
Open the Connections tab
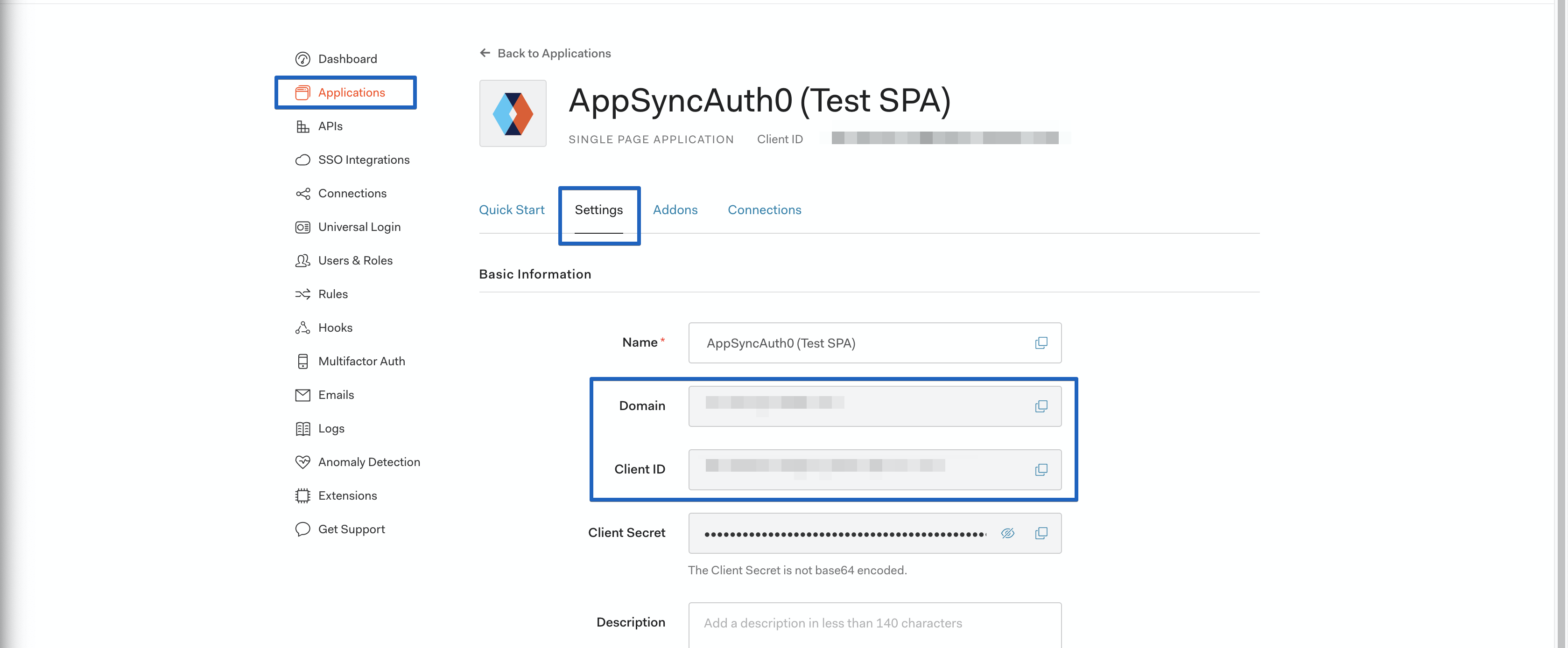765,209
